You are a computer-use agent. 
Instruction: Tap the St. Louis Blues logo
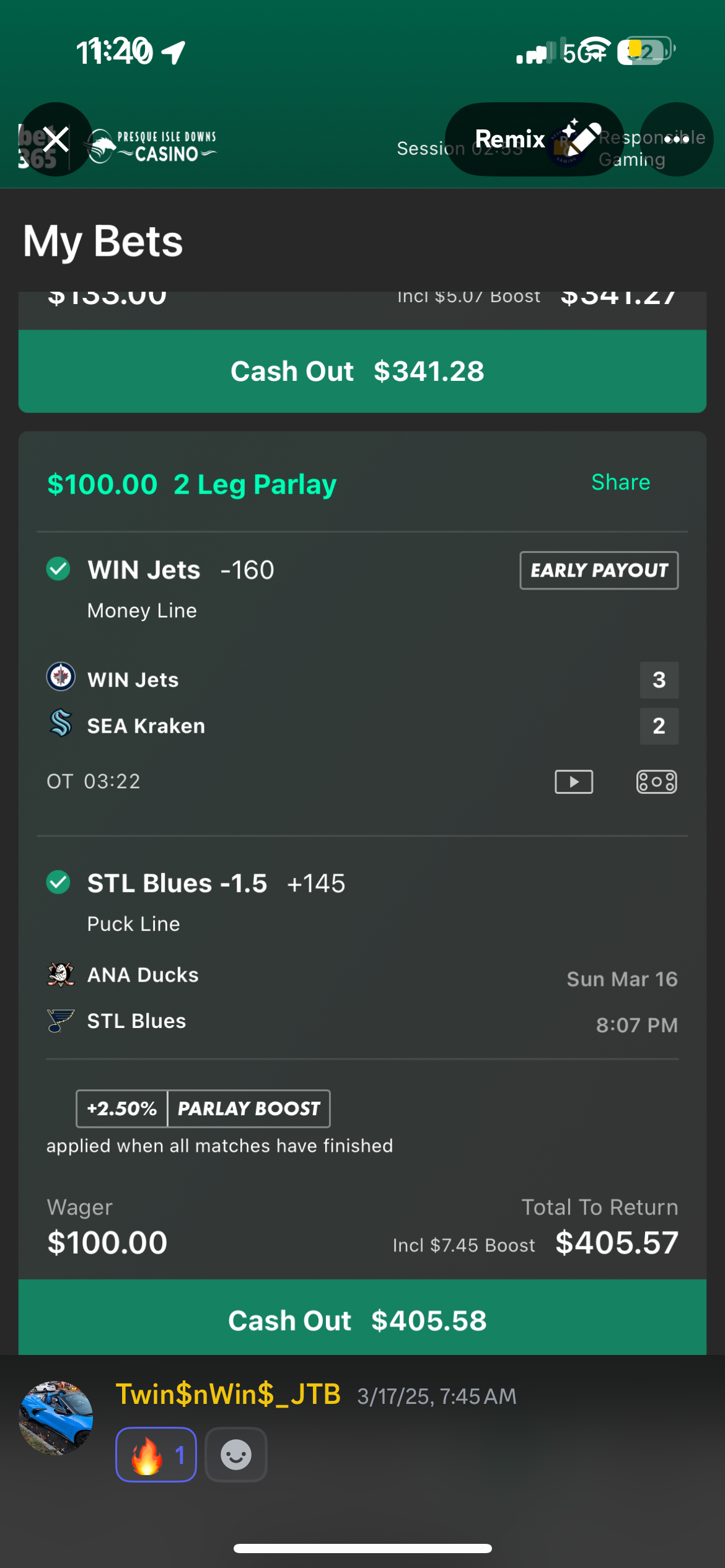pos(61,1020)
